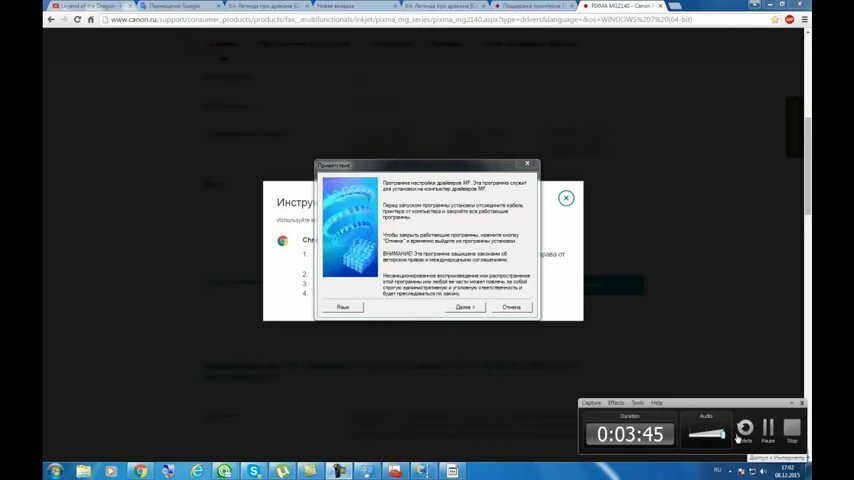Viewport: 854px width, 480px height.
Task: Select the PIXMA MG2140 - Canon tab
Action: (621, 5)
